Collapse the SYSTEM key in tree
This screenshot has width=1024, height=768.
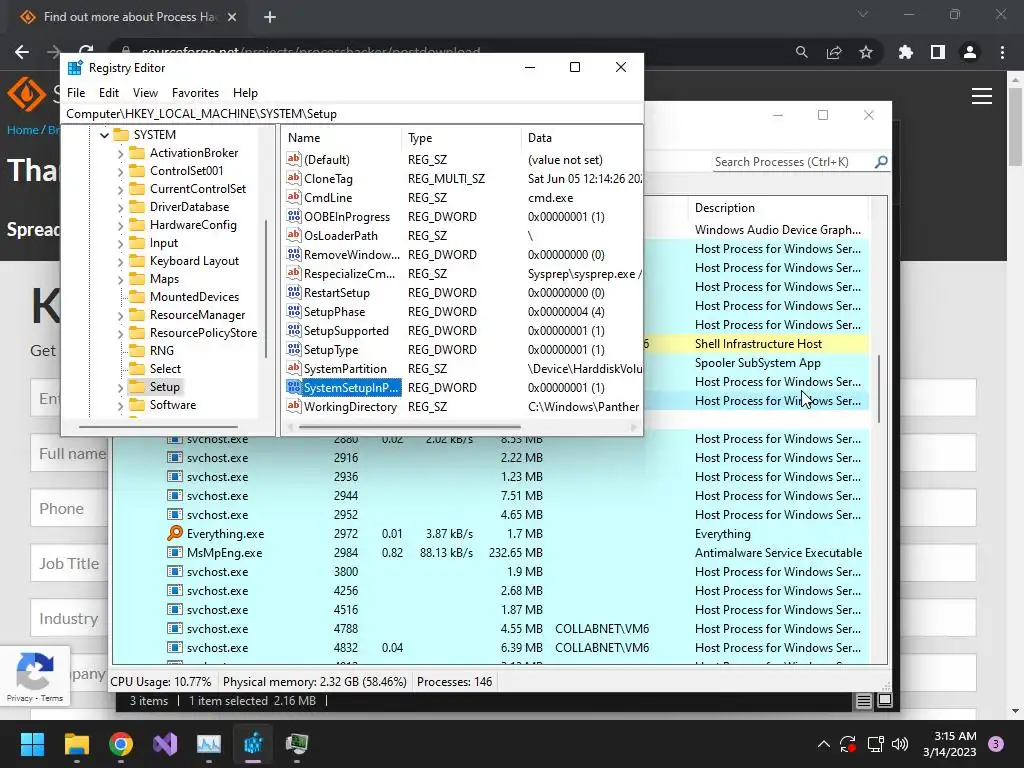(x=104, y=135)
